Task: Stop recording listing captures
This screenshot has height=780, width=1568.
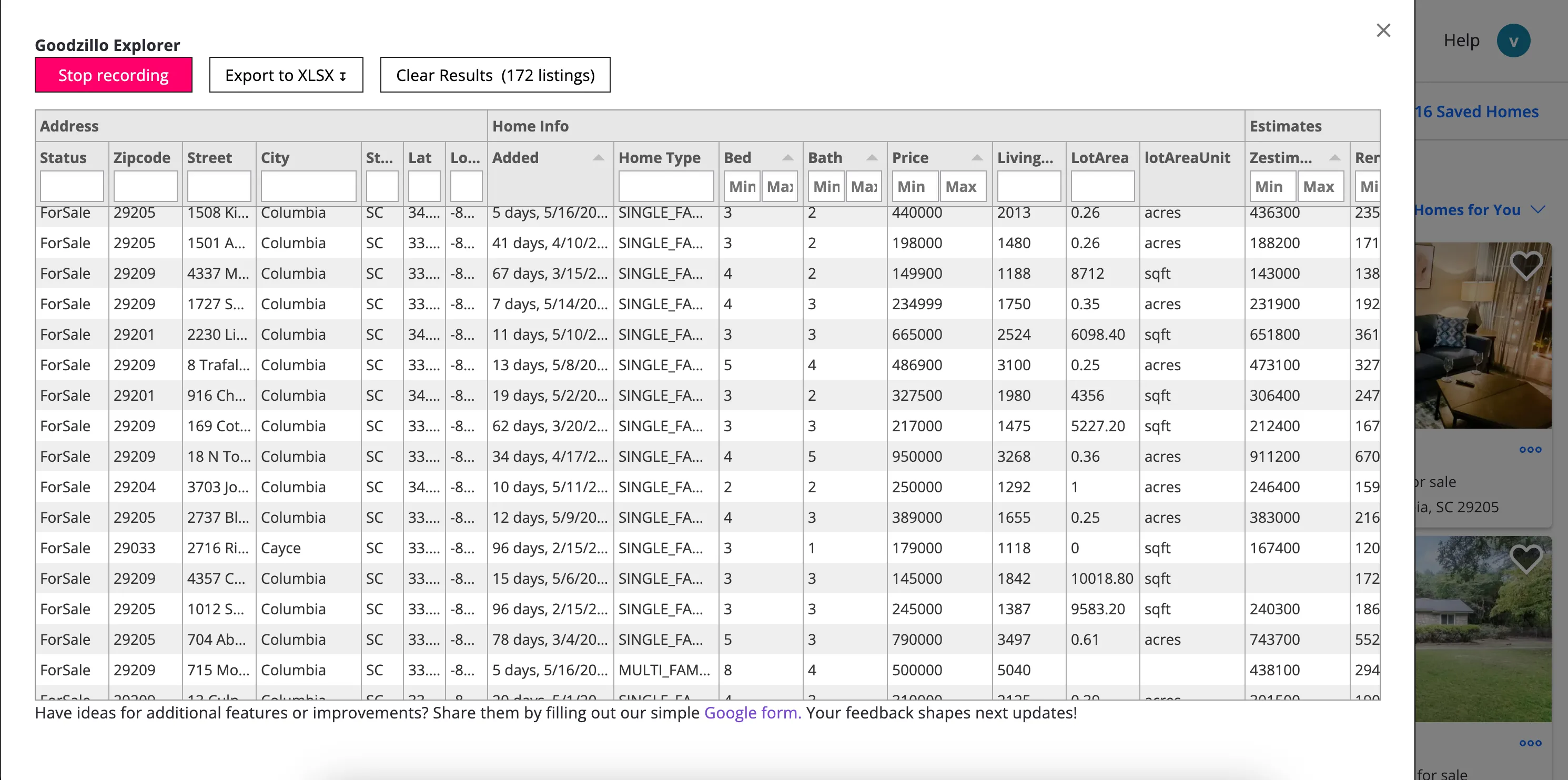Action: click(x=113, y=74)
